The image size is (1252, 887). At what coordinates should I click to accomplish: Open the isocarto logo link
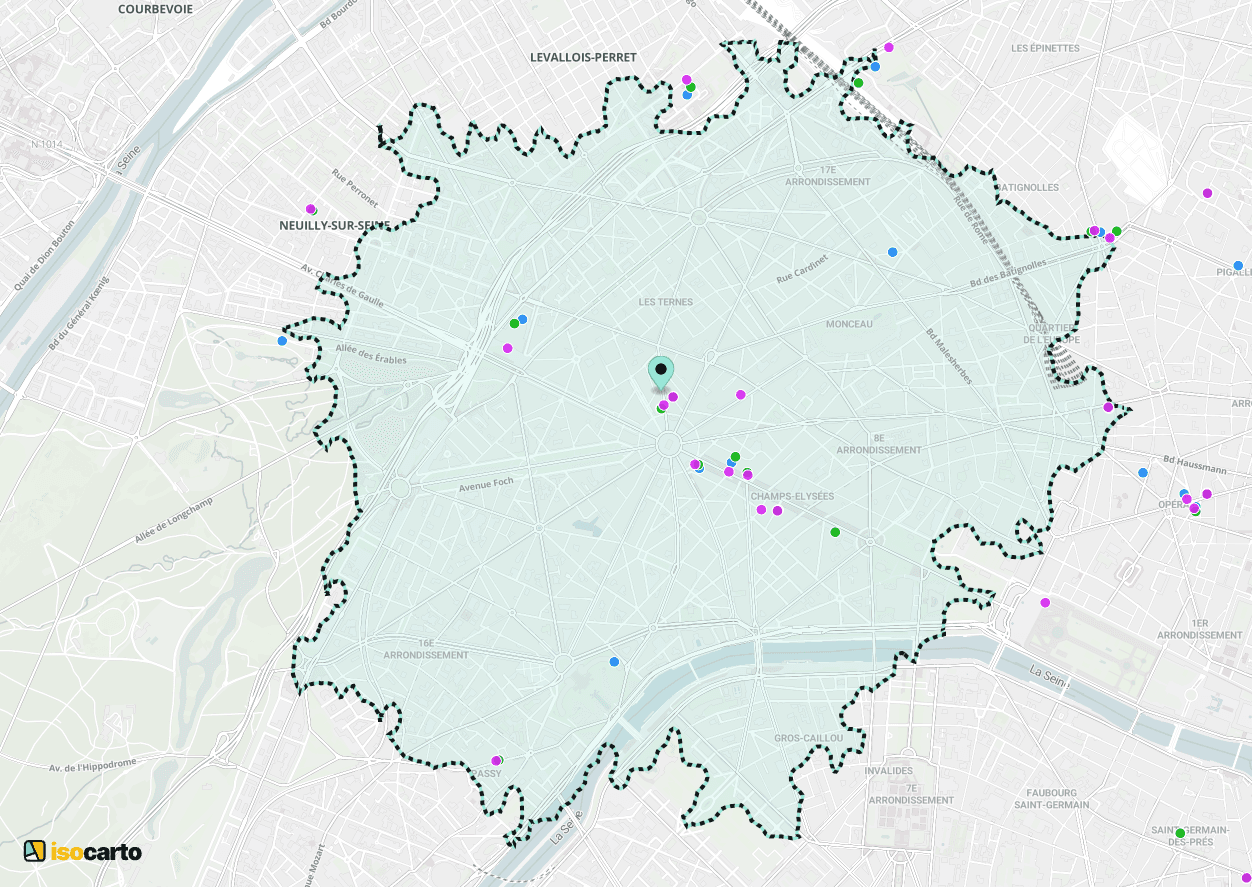83,851
